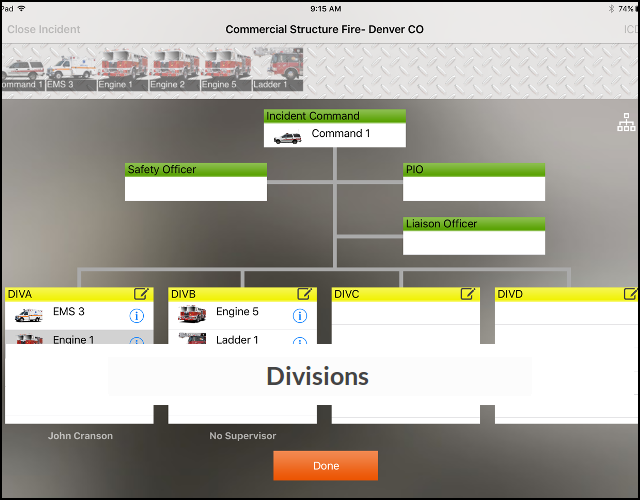Tap Close Incident in top bar

(44, 29)
